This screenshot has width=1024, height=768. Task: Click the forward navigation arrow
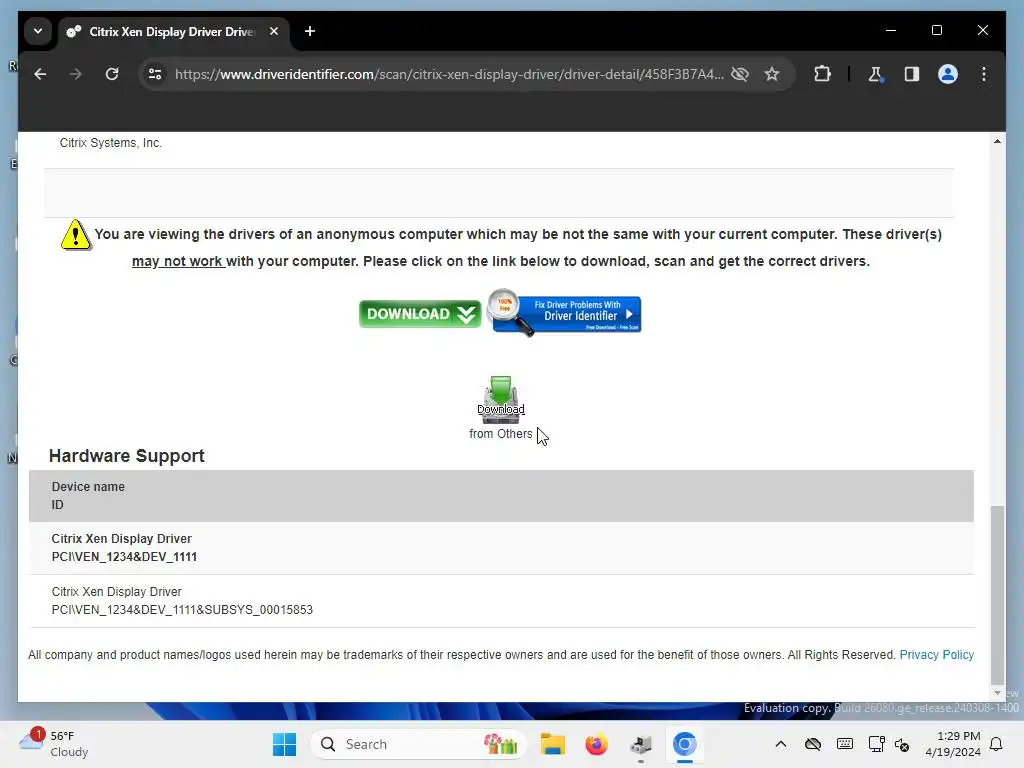76,74
